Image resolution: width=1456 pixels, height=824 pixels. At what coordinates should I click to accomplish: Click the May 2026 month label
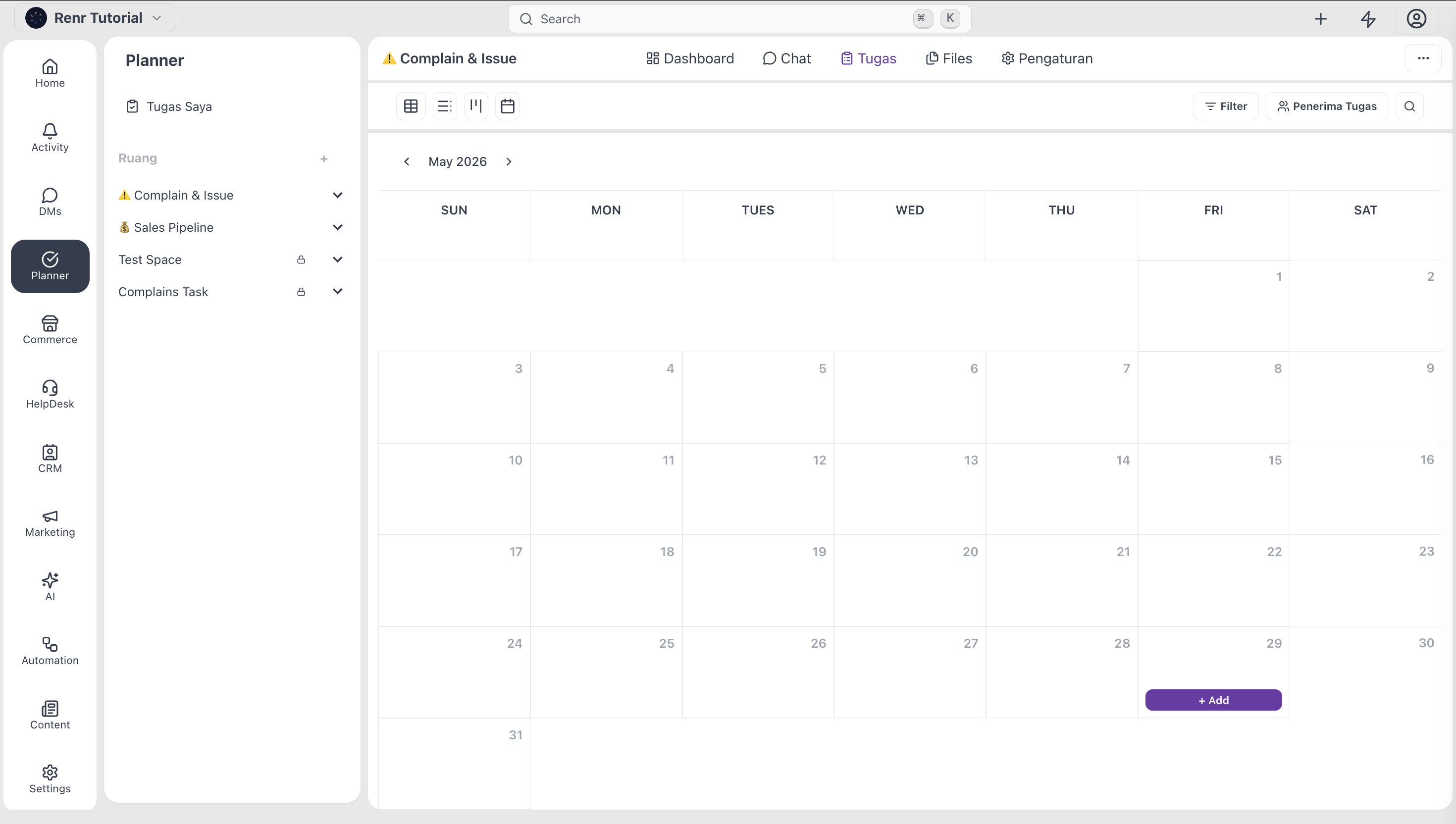click(457, 162)
